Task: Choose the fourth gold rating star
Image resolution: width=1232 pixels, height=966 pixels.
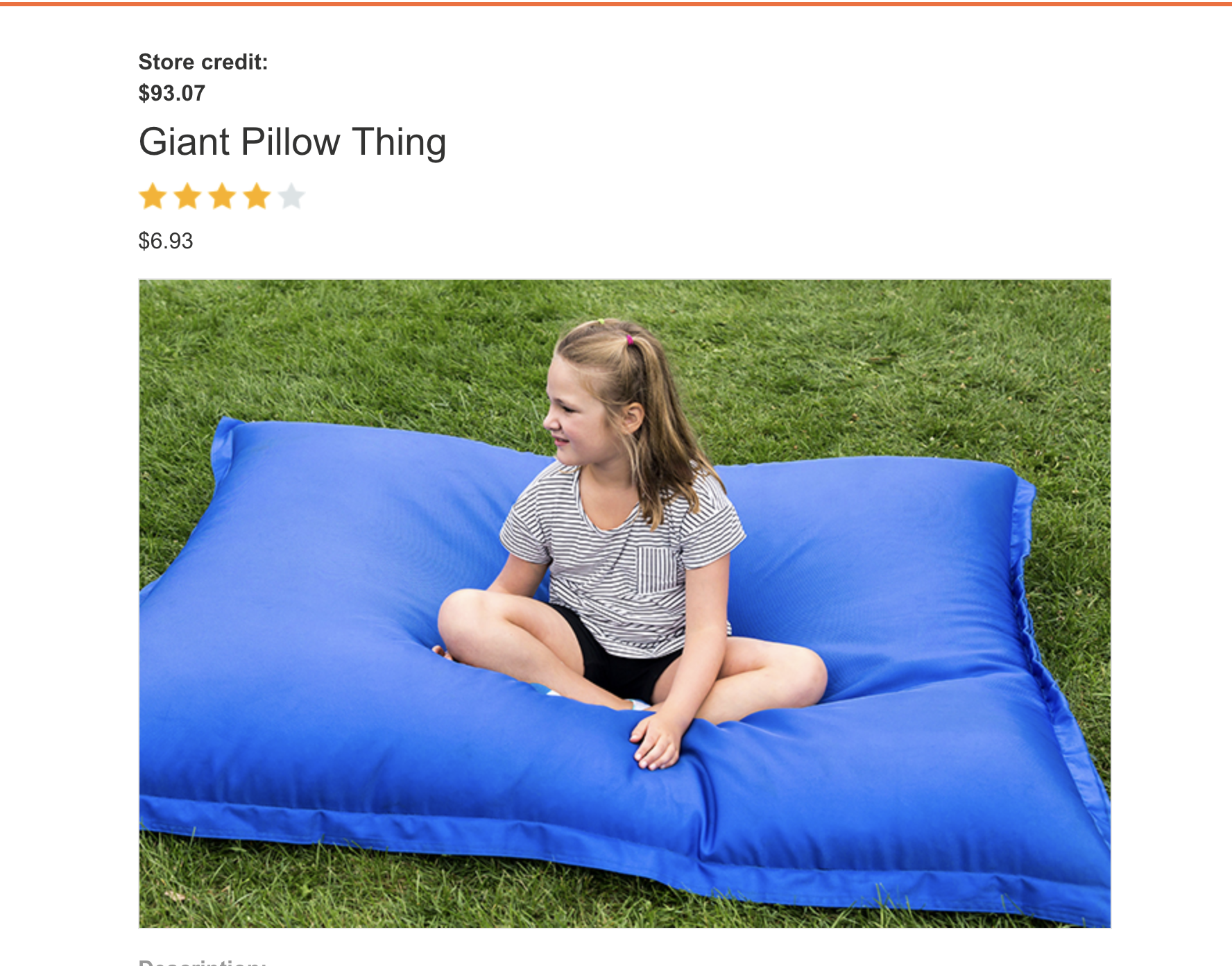Action: (257, 196)
